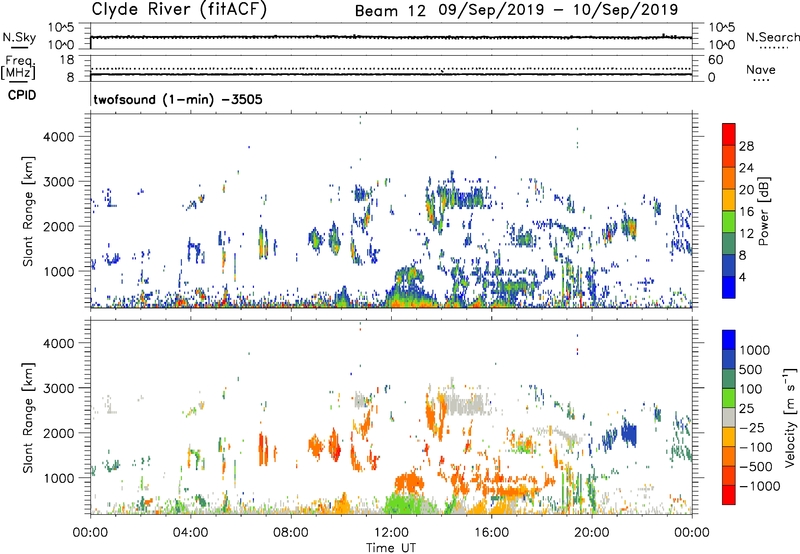Click the '-500' label on the velocity colorbar
Viewport: 800px width, 554px height.
pos(756,467)
